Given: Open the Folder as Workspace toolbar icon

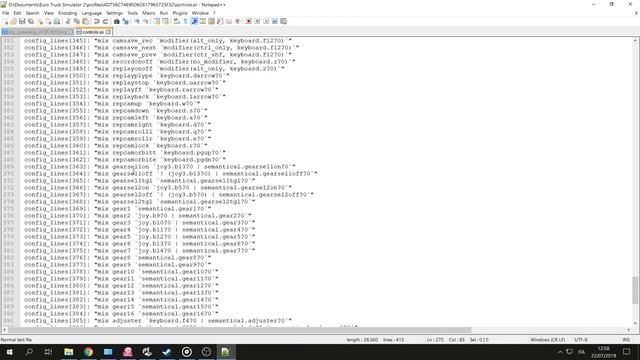Looking at the screenshot, I should click(229, 21).
